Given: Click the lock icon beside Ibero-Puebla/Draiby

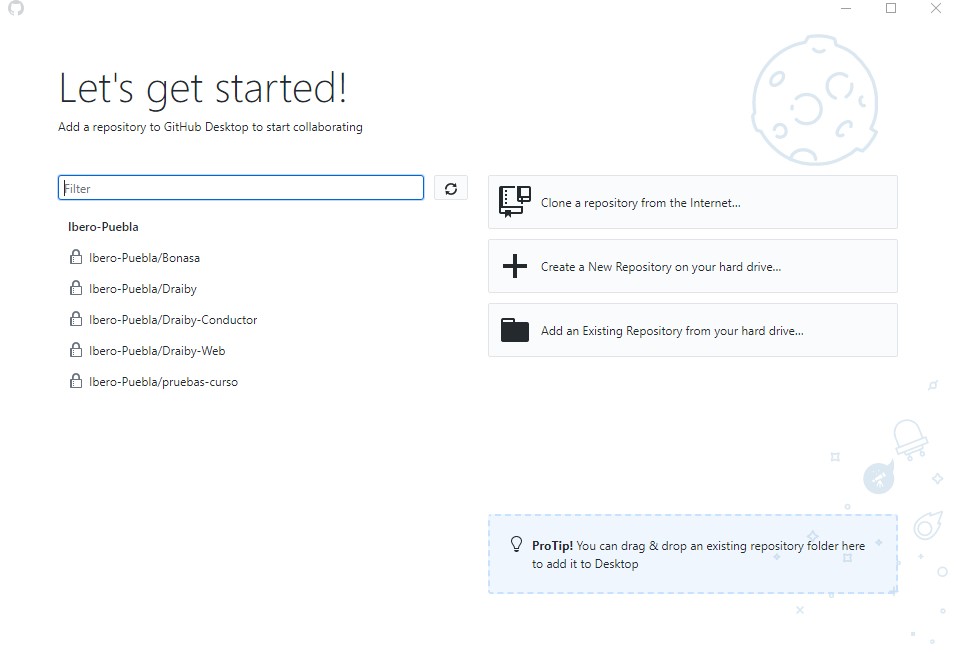Looking at the screenshot, I should point(76,288).
